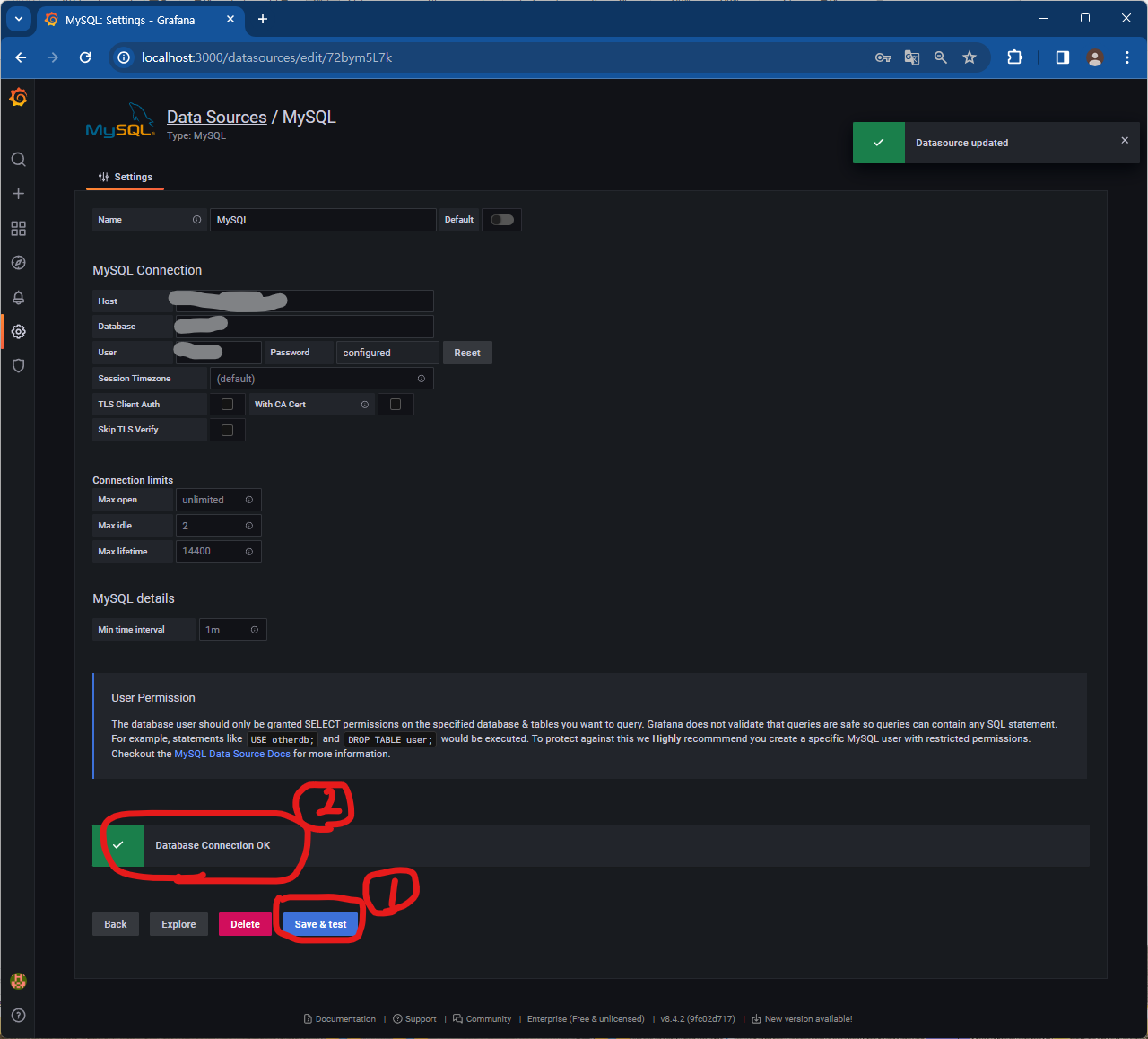Open the Documentation footer link
This screenshot has height=1039, width=1148.
[340, 1019]
